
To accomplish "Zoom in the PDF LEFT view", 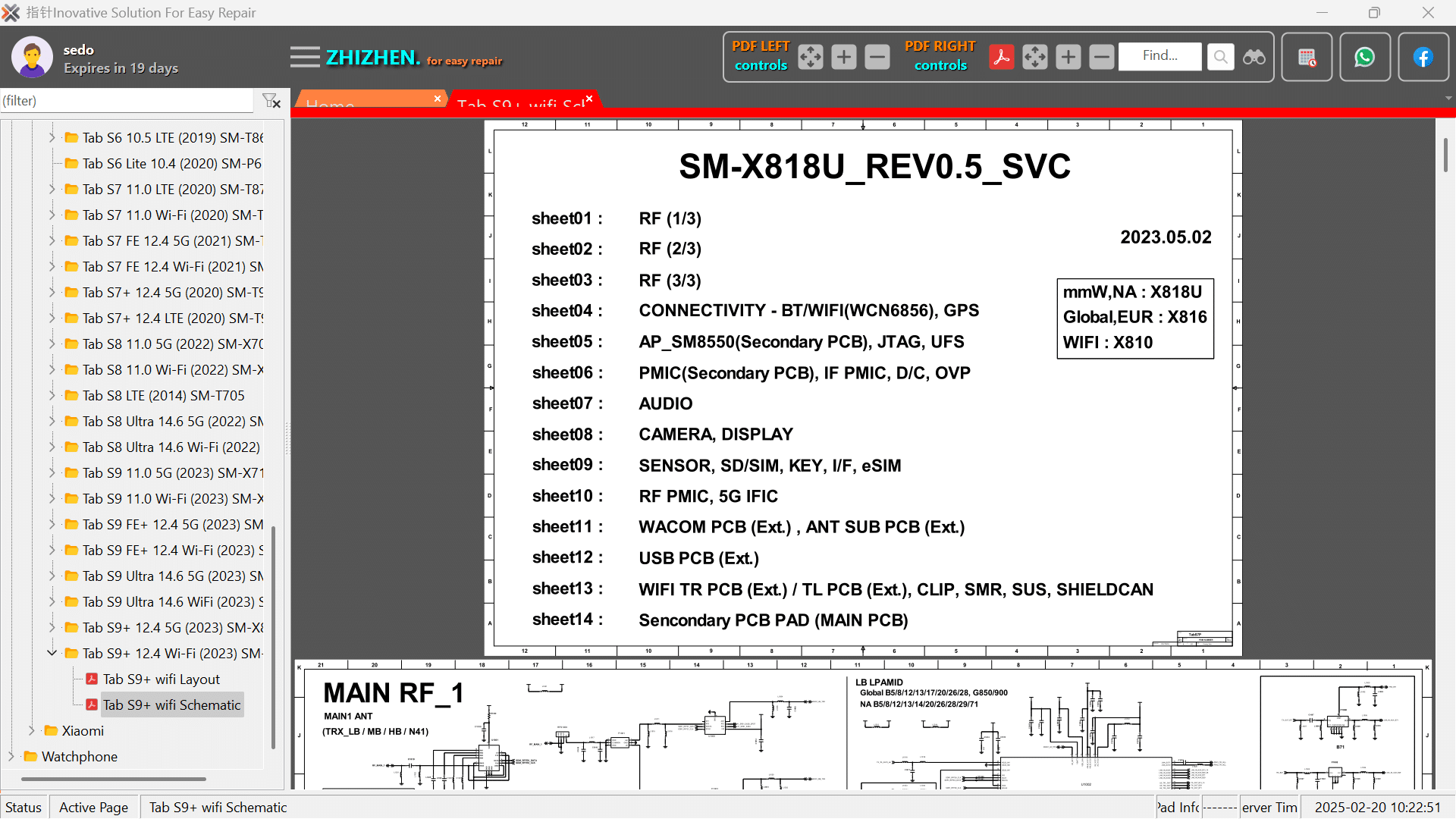I will point(843,57).
